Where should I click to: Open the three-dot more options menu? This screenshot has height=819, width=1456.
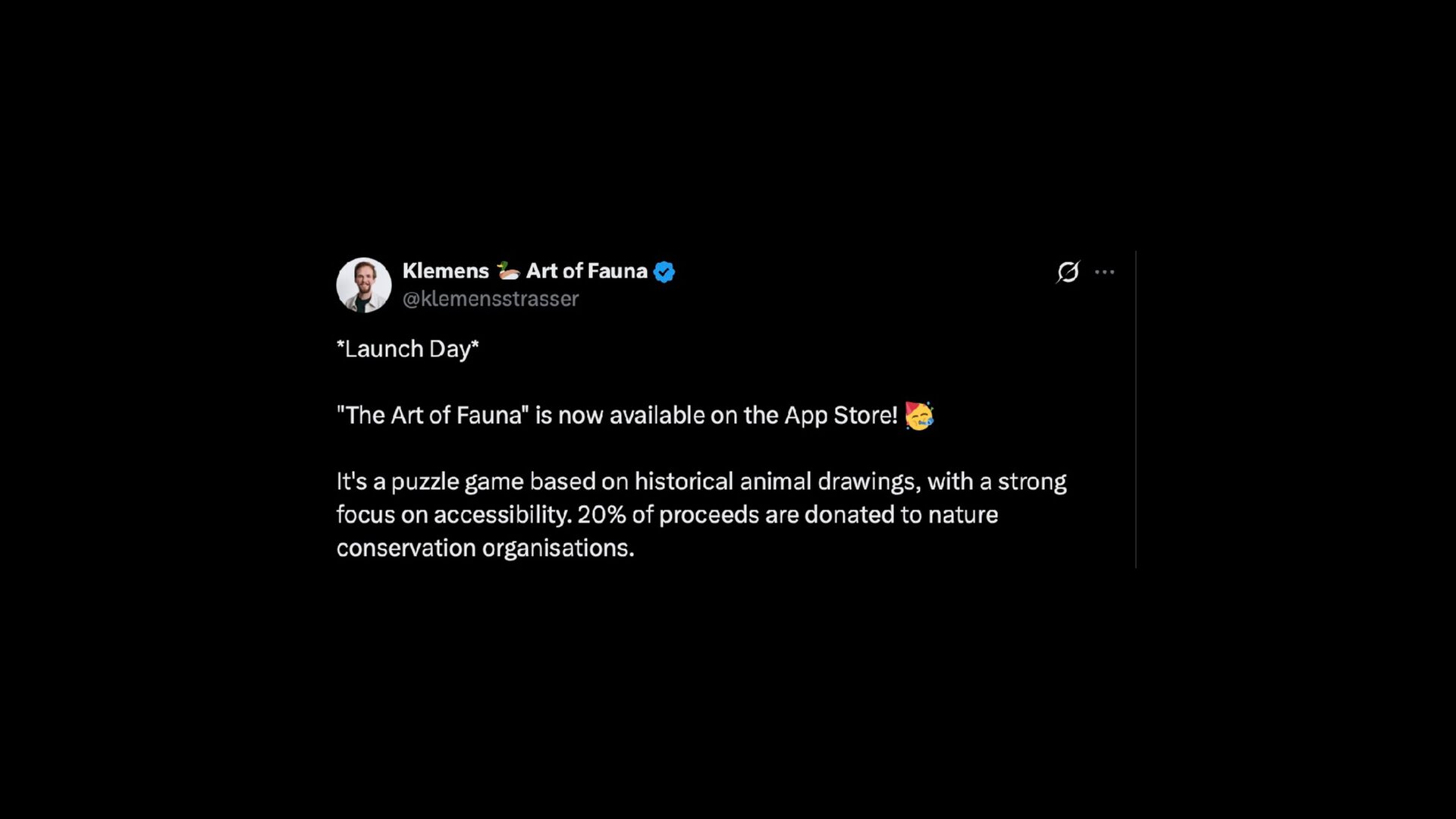pyautogui.click(x=1105, y=271)
